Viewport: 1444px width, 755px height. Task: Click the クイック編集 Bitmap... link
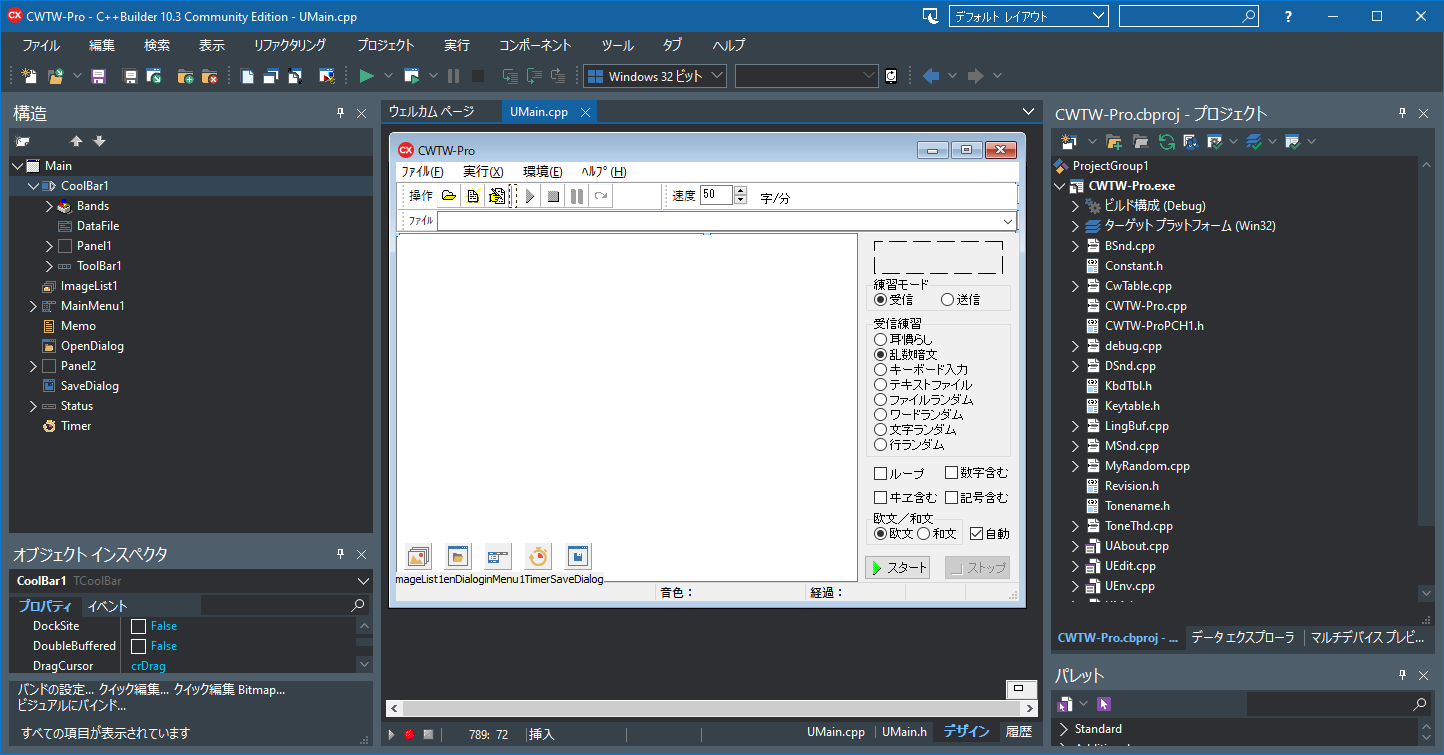click(229, 690)
